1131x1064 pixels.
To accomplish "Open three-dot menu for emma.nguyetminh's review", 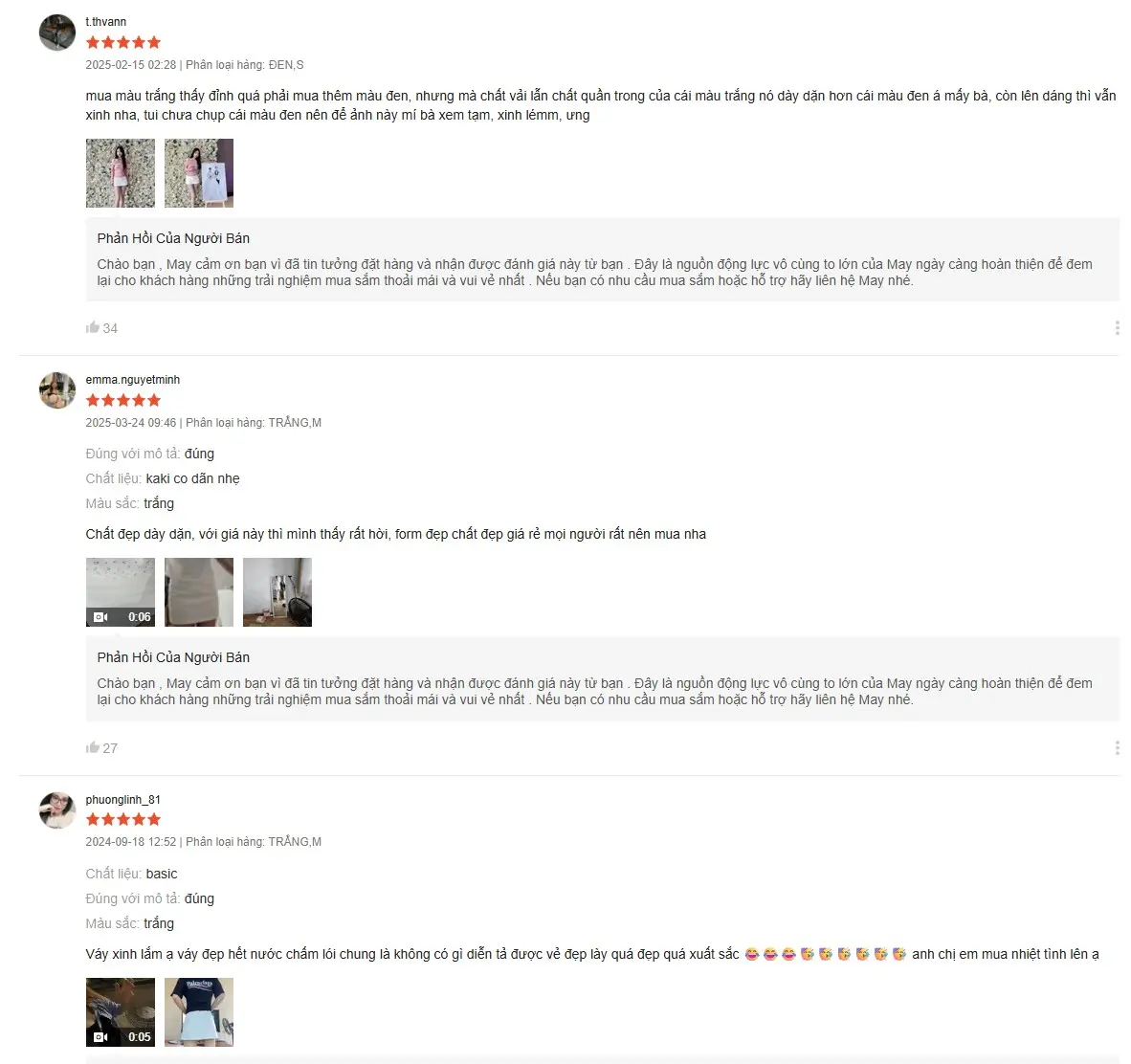I will pos(1117,748).
